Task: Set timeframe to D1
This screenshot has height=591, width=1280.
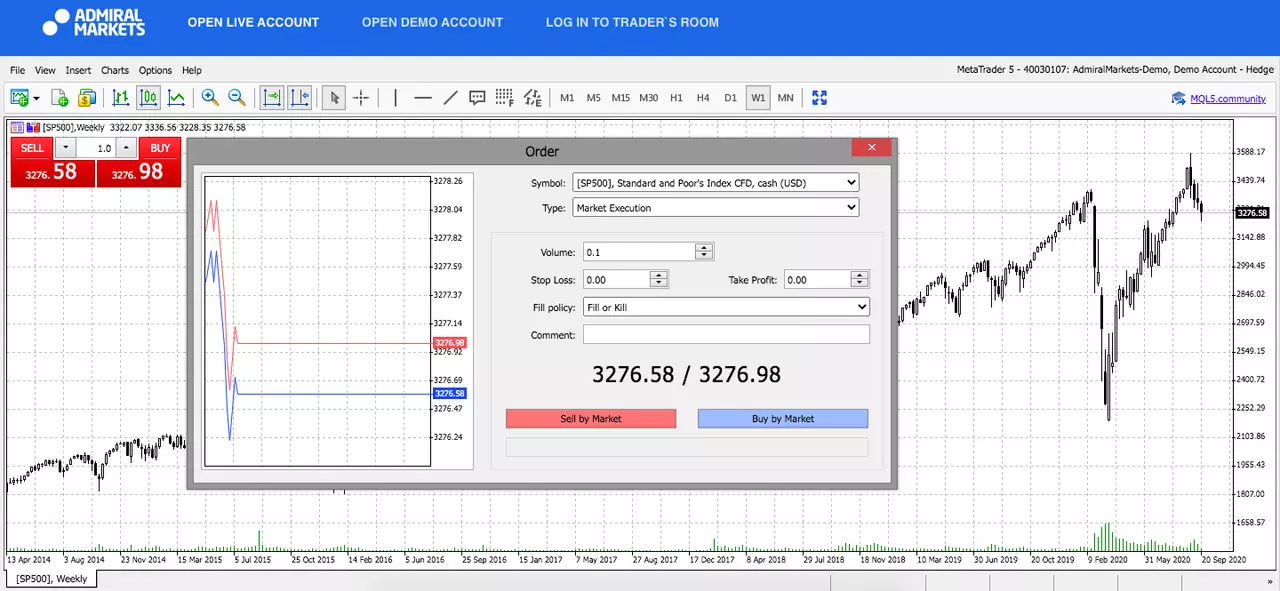Action: pos(730,98)
